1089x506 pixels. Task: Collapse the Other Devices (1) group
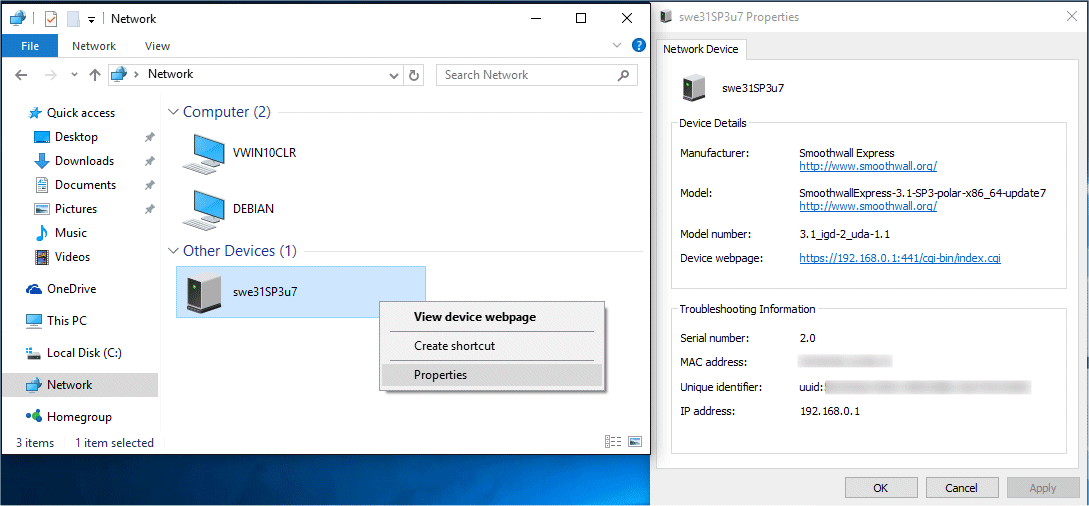173,251
